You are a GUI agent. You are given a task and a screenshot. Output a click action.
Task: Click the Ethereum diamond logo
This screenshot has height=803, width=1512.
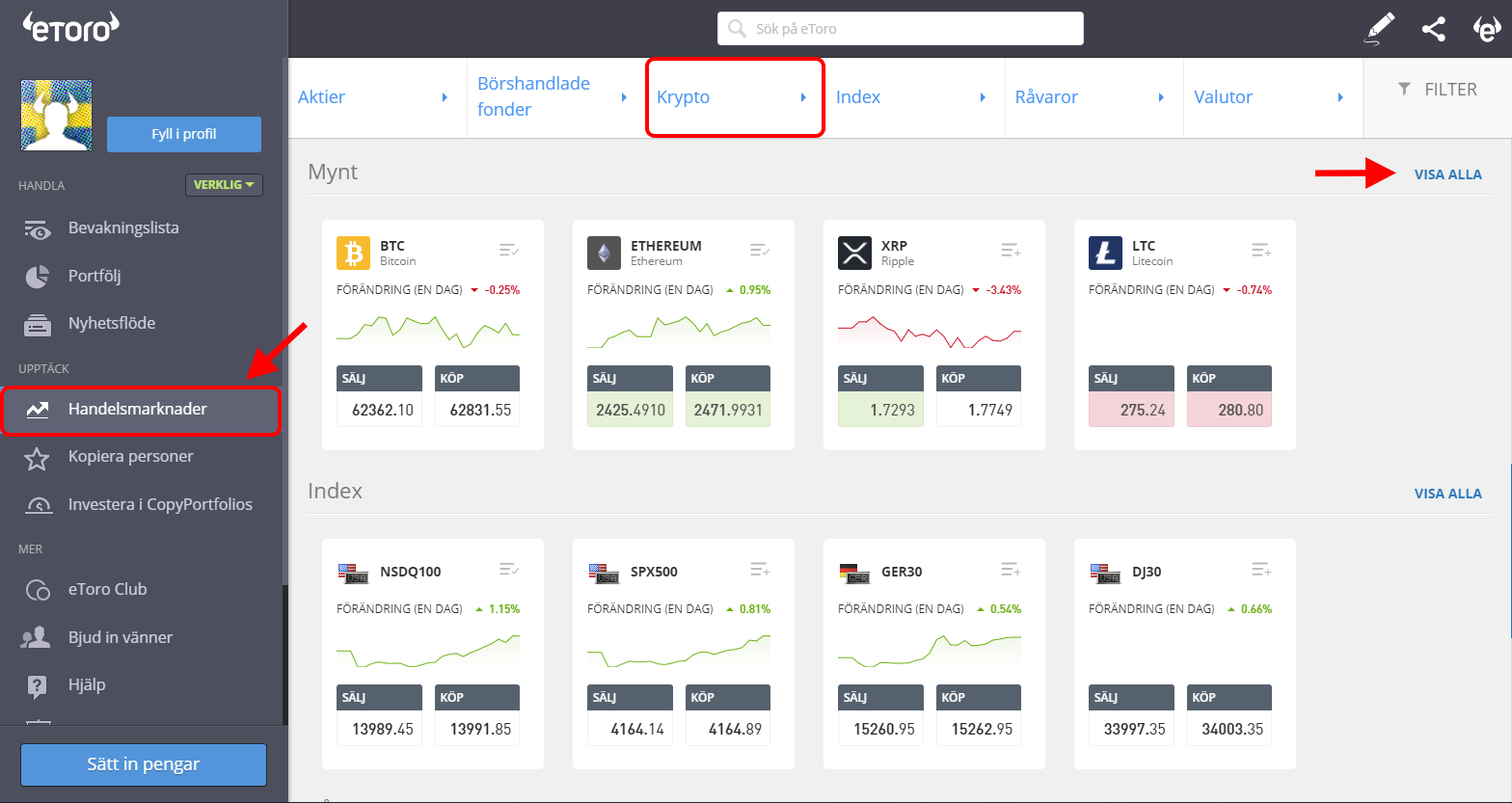(604, 254)
